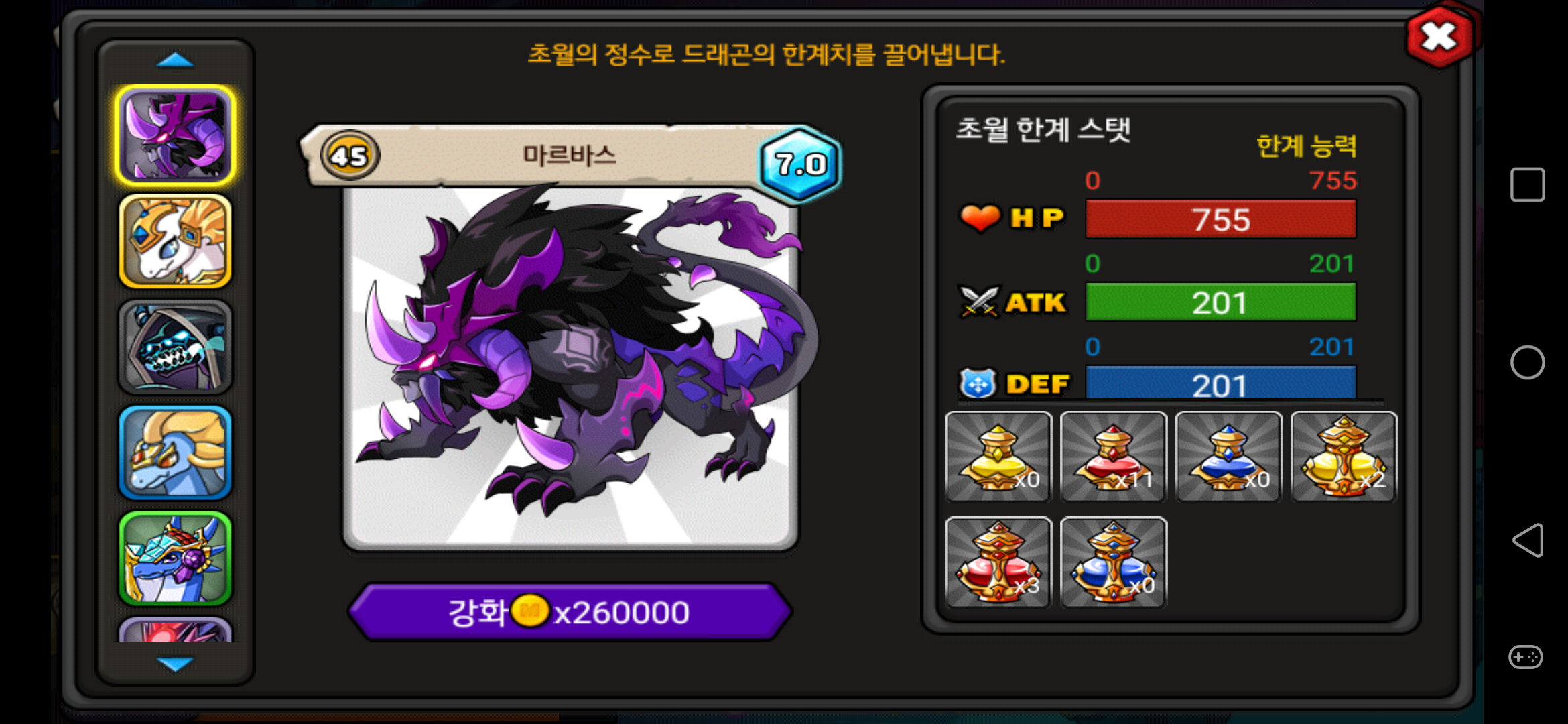The image size is (1568, 724).
Task: Open Android recent apps square button
Action: tap(1527, 184)
